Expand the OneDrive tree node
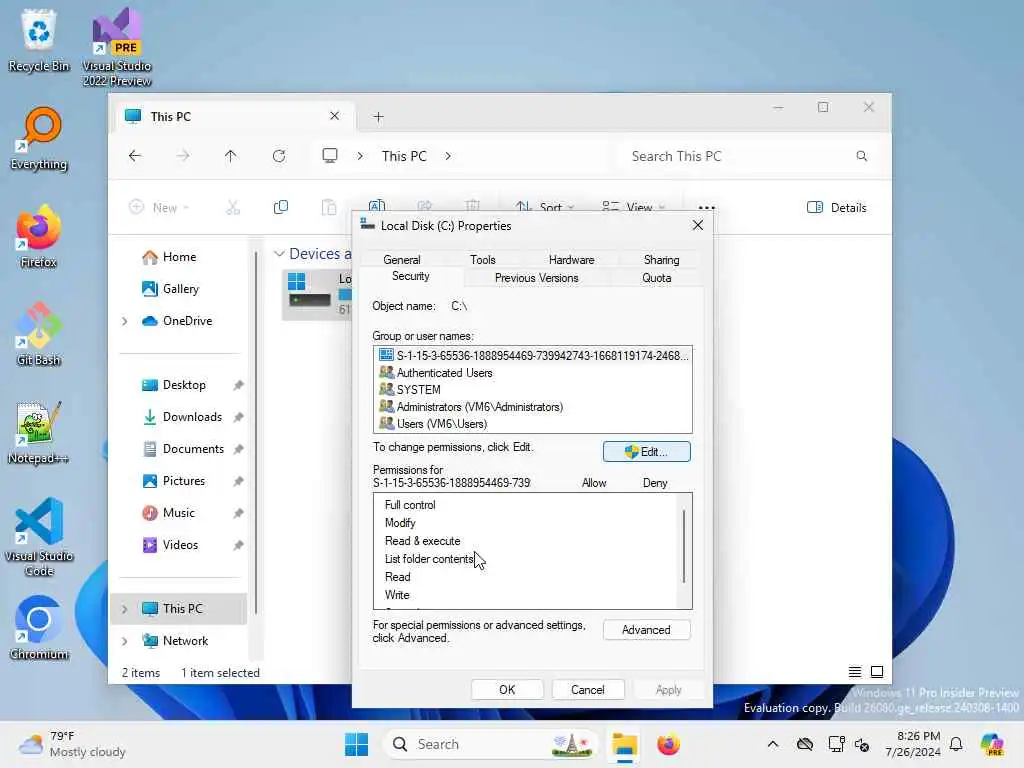 125,321
